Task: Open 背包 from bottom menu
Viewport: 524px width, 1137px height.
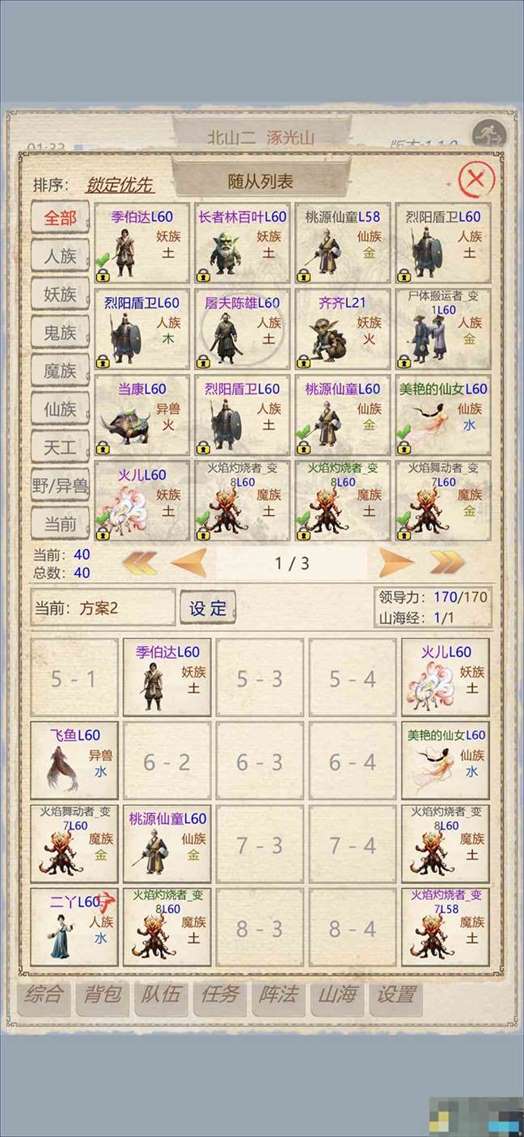Action: tap(101, 995)
